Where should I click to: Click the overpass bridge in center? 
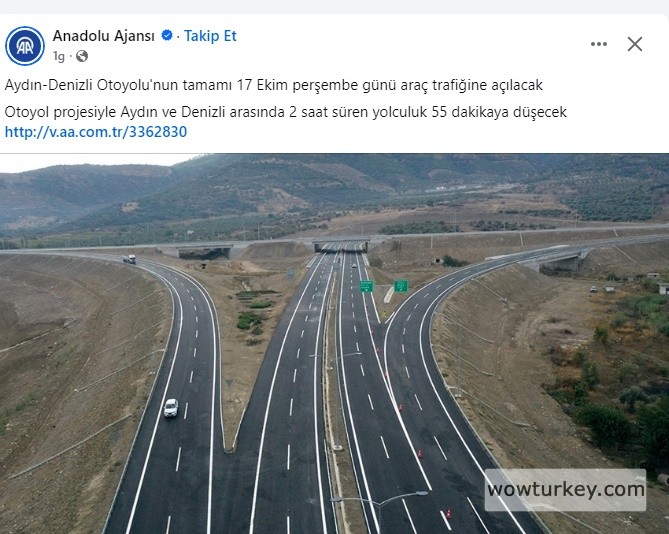coord(340,245)
